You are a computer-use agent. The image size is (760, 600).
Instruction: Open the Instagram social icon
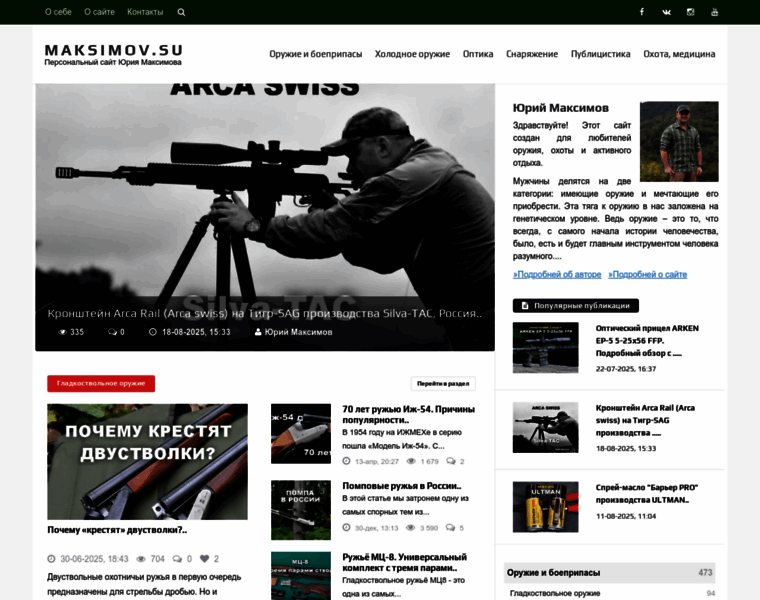[691, 12]
